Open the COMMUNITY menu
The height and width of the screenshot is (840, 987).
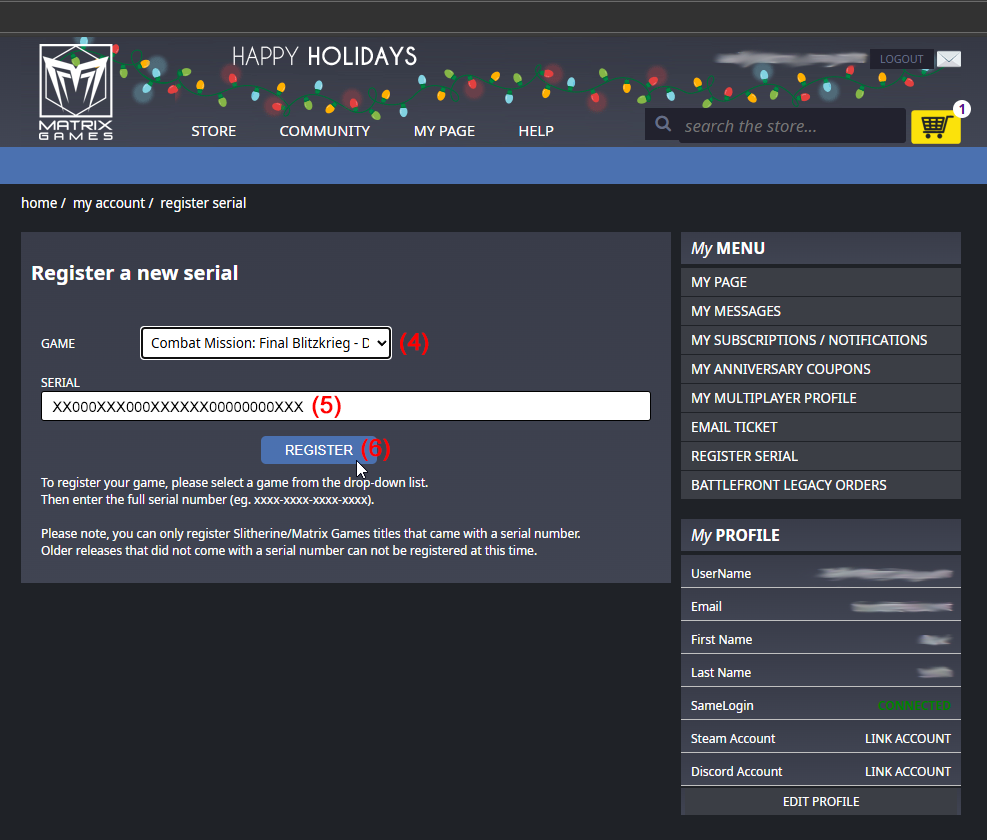coord(325,131)
